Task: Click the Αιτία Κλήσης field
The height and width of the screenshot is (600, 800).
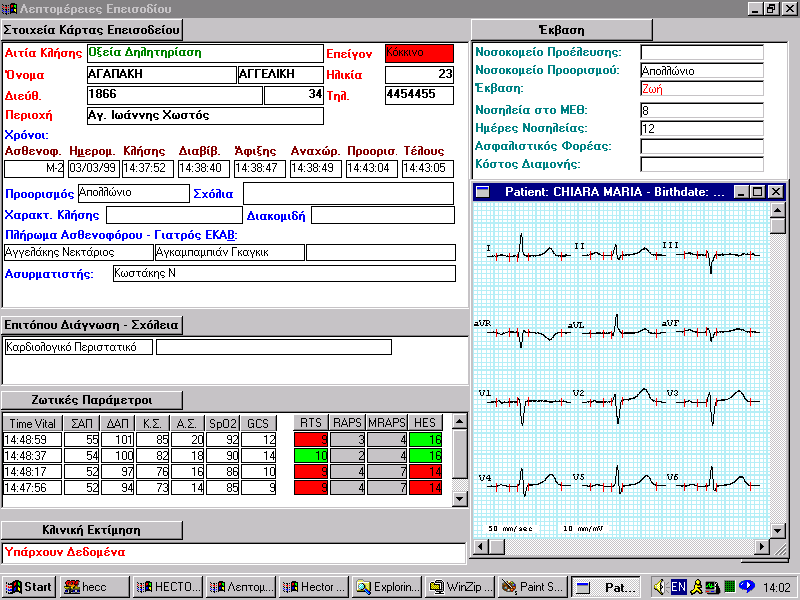Action: [x=205, y=53]
